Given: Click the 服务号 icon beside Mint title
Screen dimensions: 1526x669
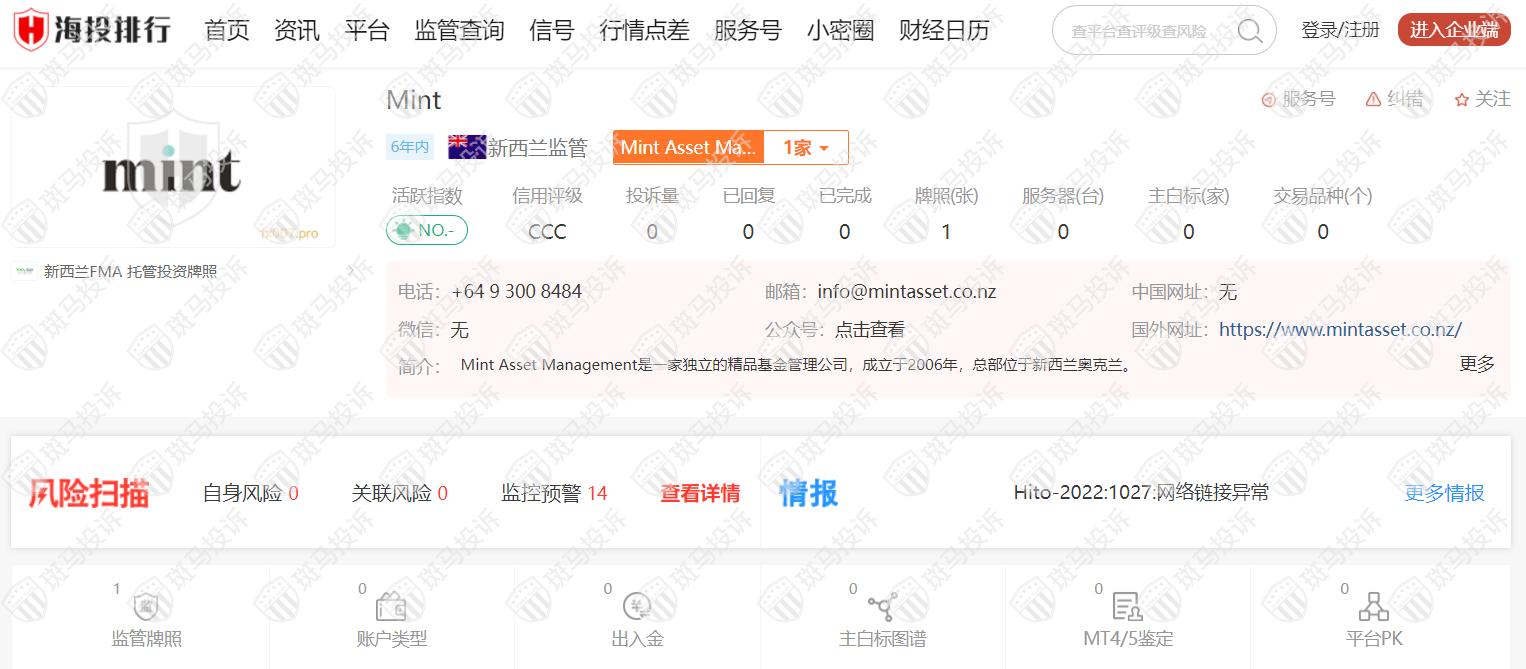Looking at the screenshot, I should (x=1268, y=99).
